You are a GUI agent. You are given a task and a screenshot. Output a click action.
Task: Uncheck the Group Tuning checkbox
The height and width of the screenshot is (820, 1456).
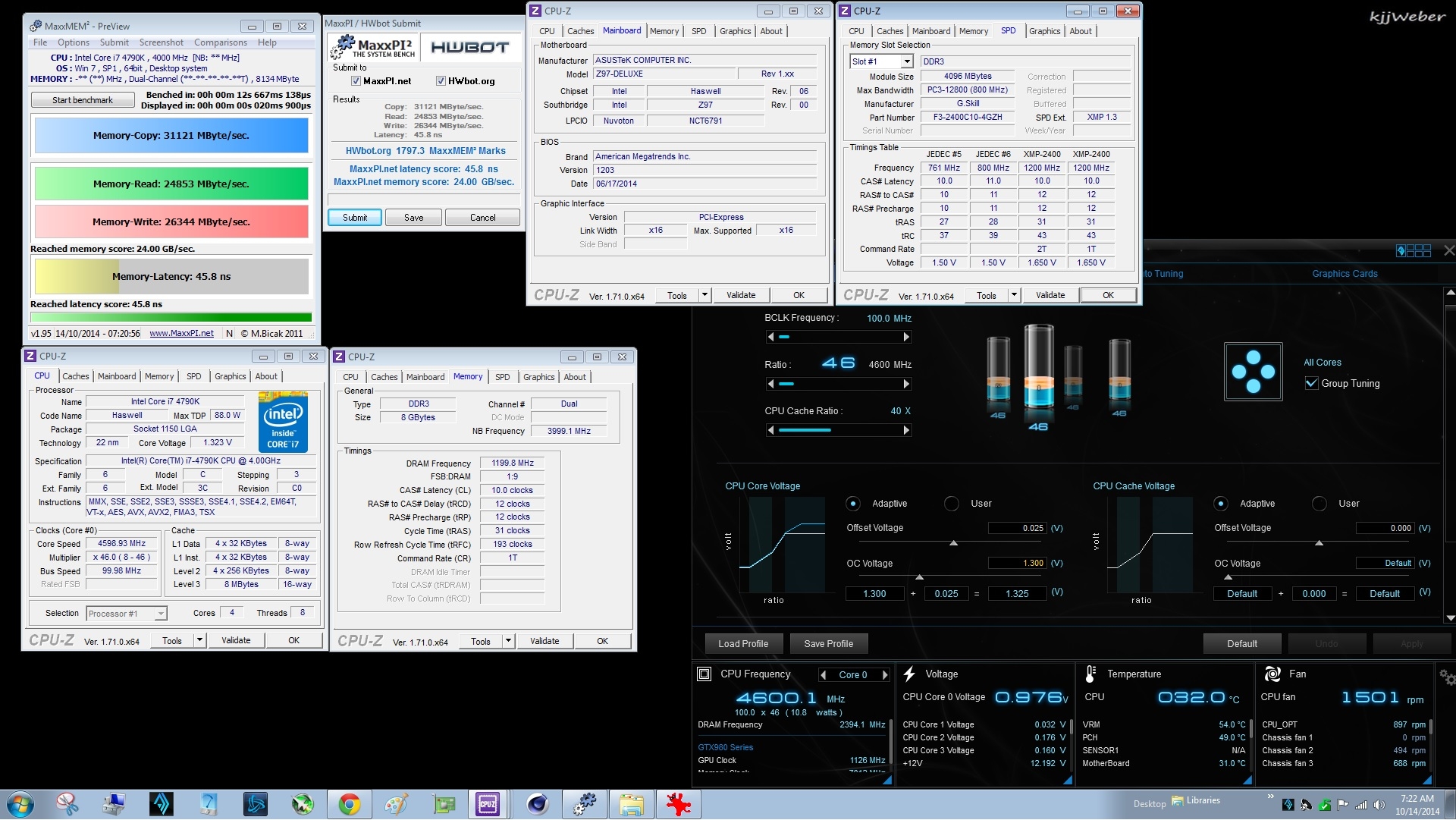[x=1311, y=383]
